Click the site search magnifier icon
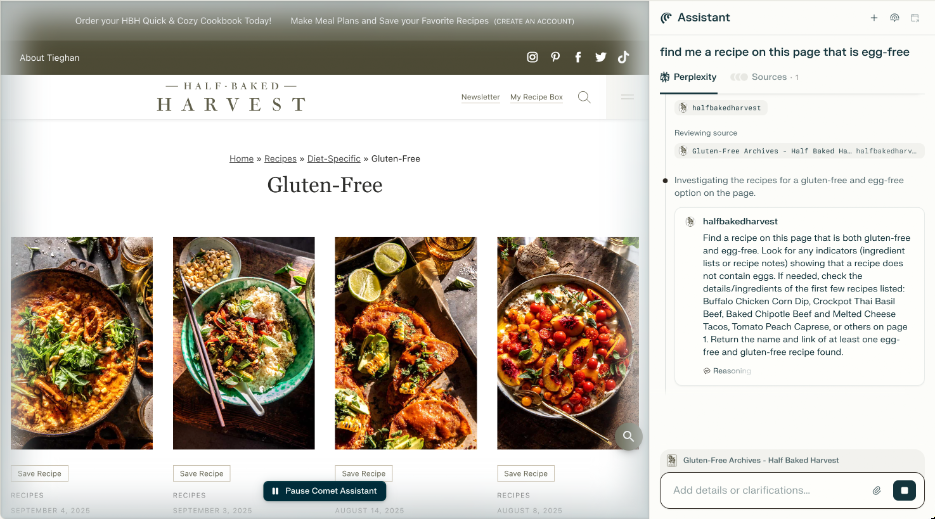This screenshot has width=935, height=519. point(584,97)
